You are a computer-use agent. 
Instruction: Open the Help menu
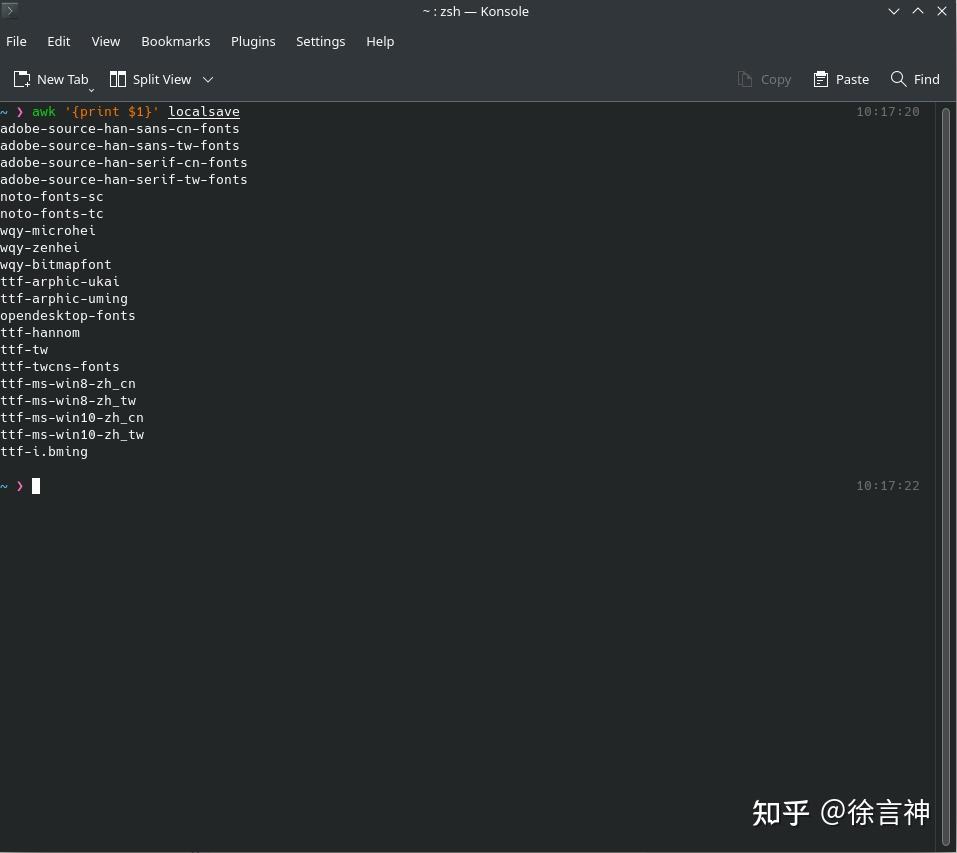click(x=379, y=41)
